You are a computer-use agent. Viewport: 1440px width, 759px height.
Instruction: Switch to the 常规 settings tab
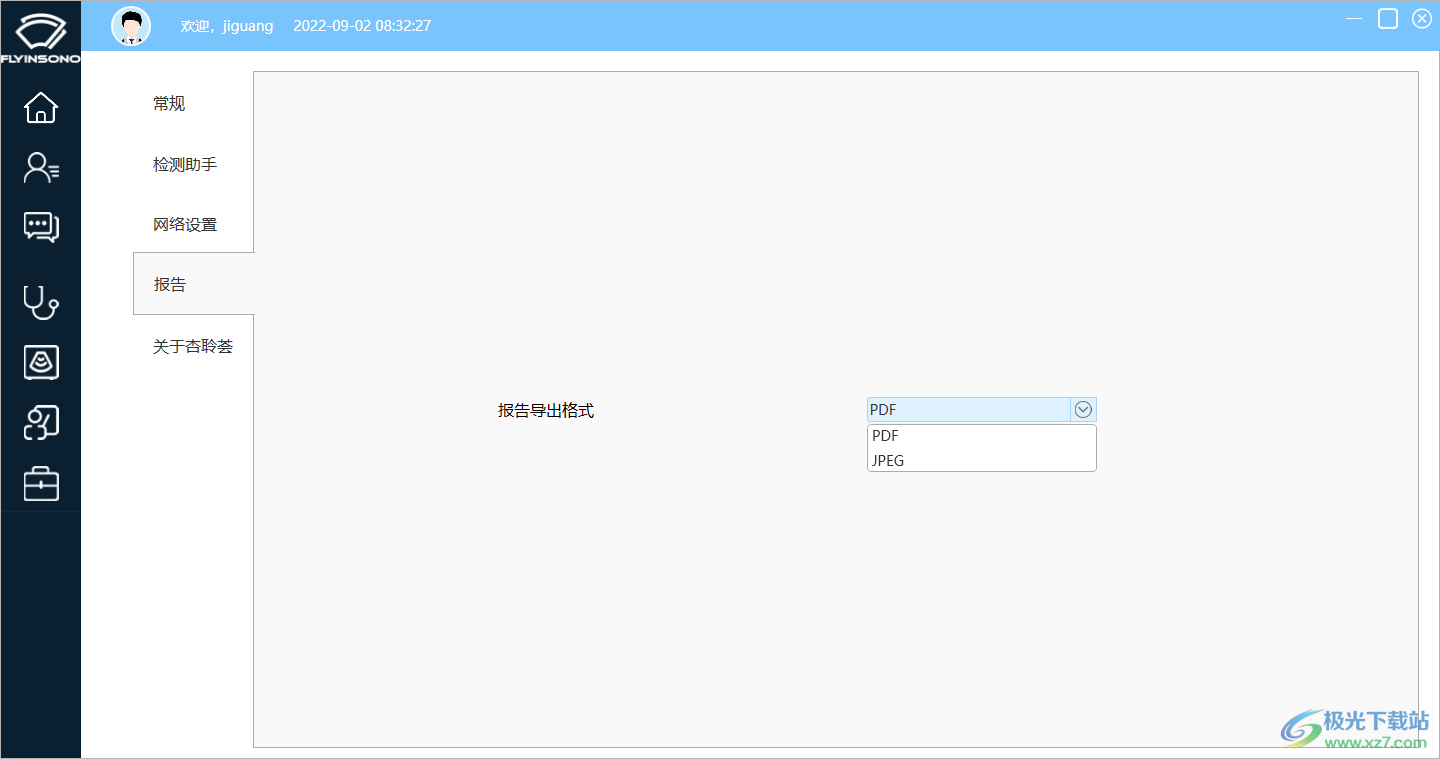point(169,104)
